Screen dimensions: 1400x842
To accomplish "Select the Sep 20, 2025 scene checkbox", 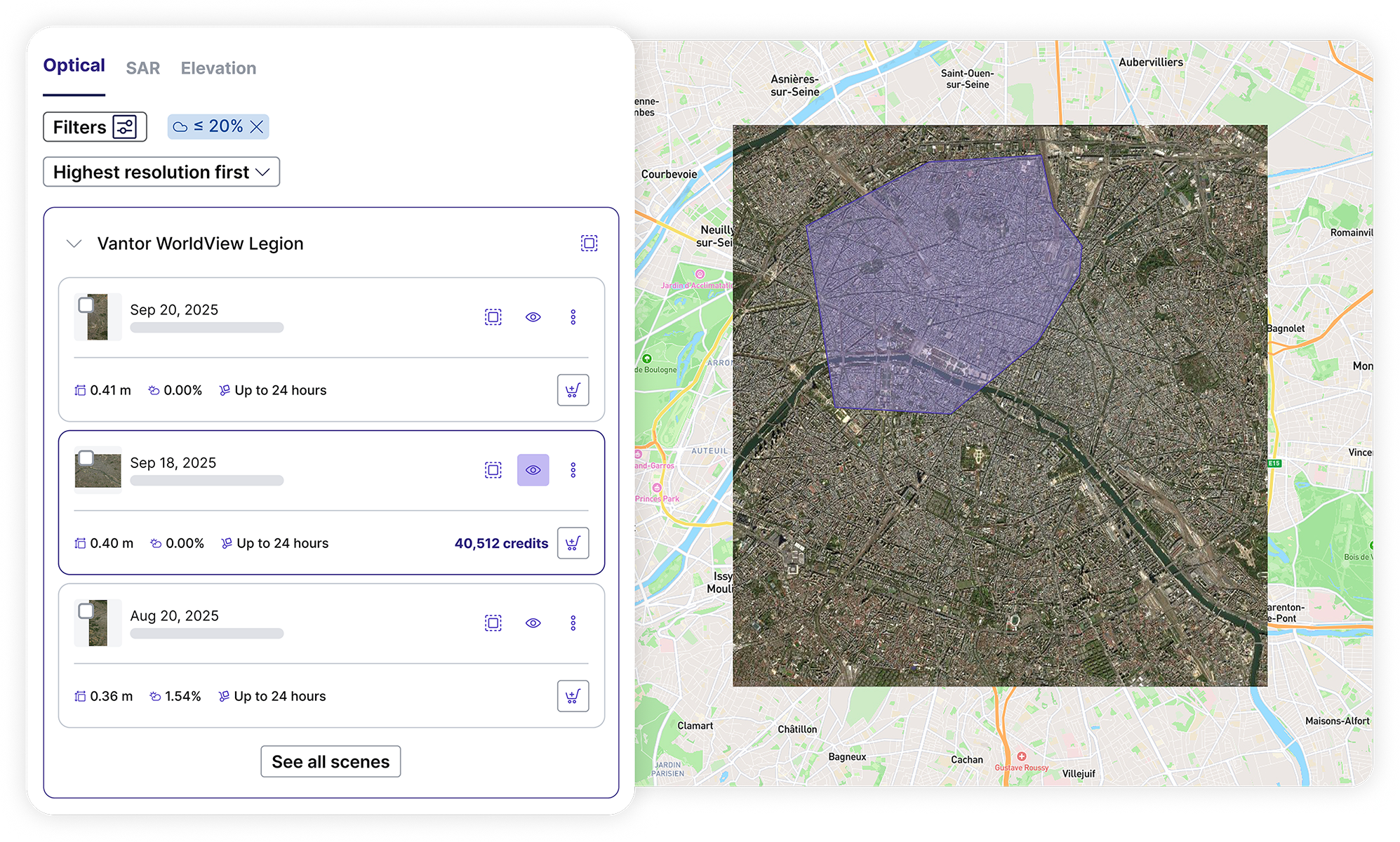I will pos(86,305).
